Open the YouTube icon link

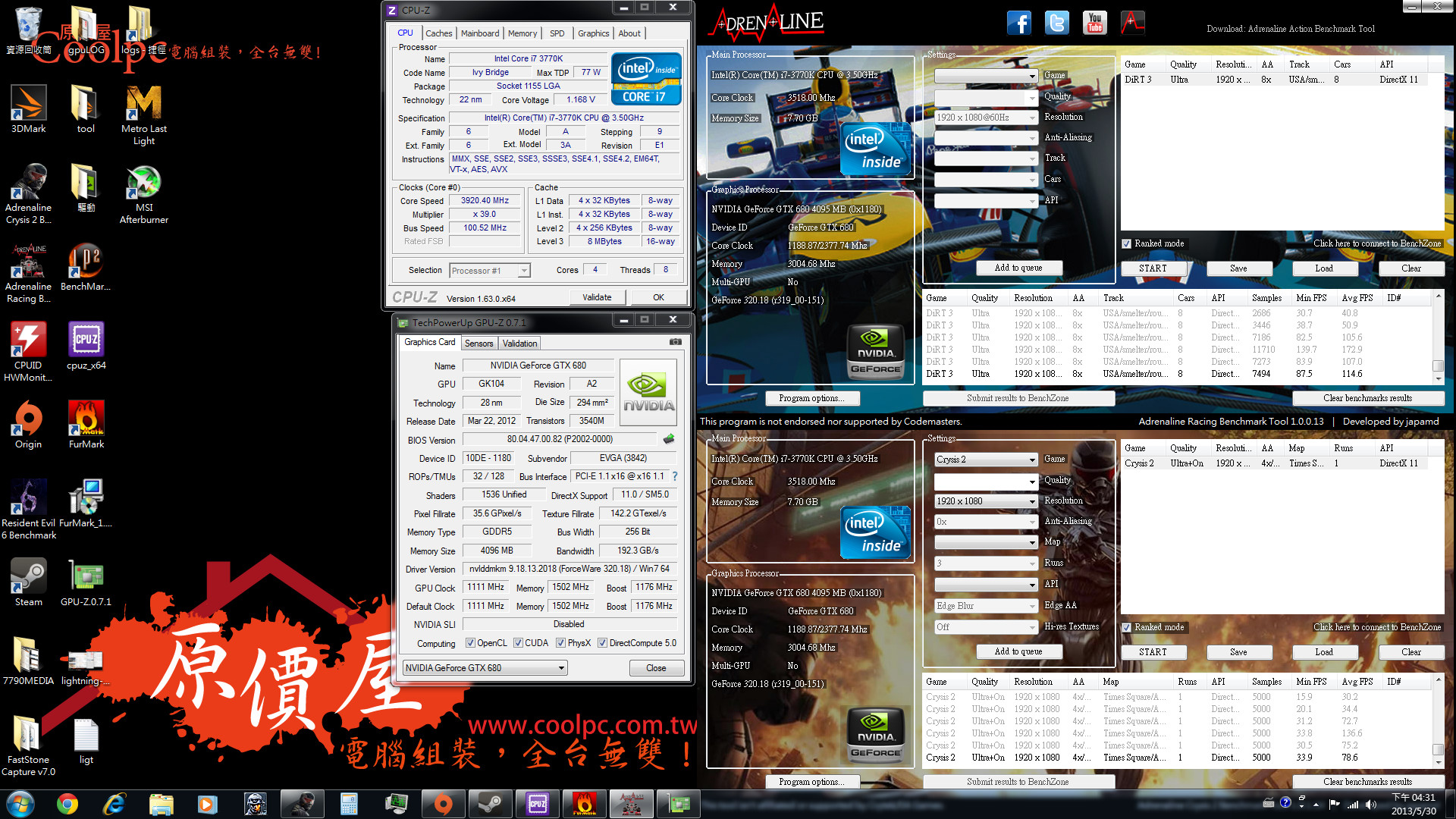click(x=1094, y=24)
